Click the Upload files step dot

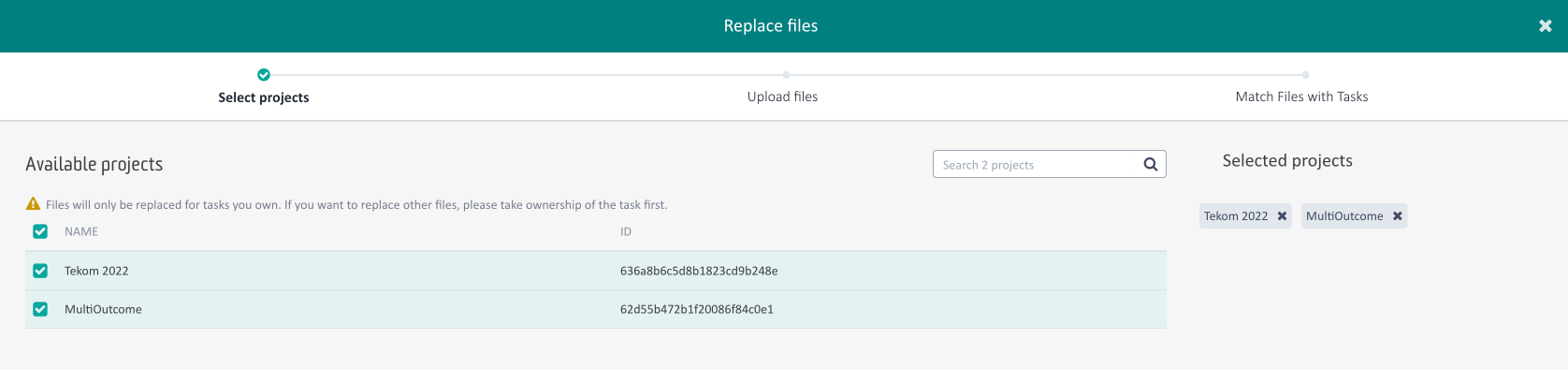click(786, 75)
